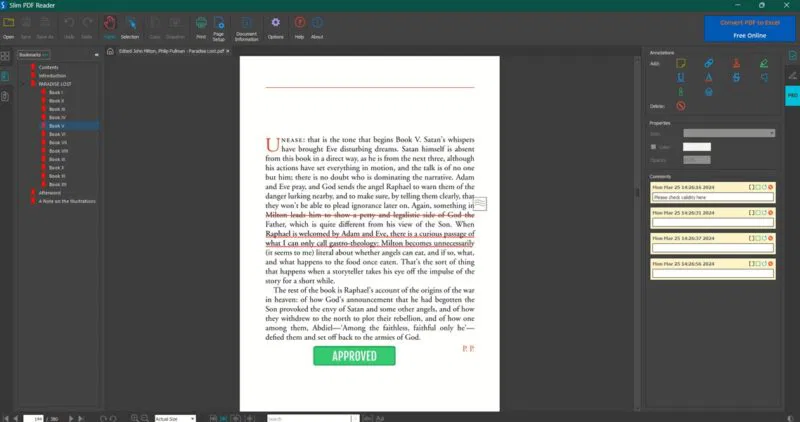Click the page number input field
Screen dimensions: 800x422
click(33, 418)
